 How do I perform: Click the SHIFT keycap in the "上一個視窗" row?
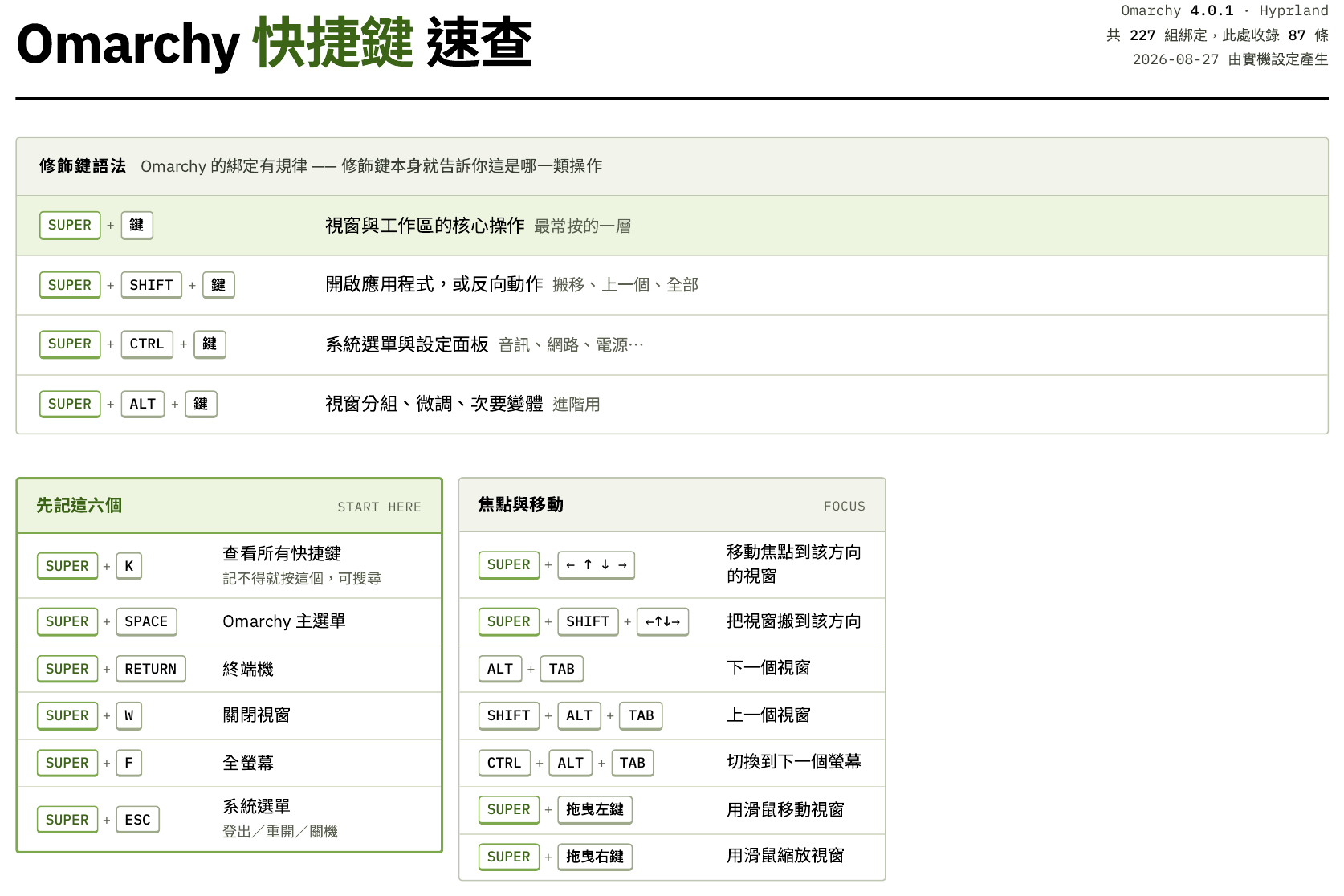click(x=509, y=715)
